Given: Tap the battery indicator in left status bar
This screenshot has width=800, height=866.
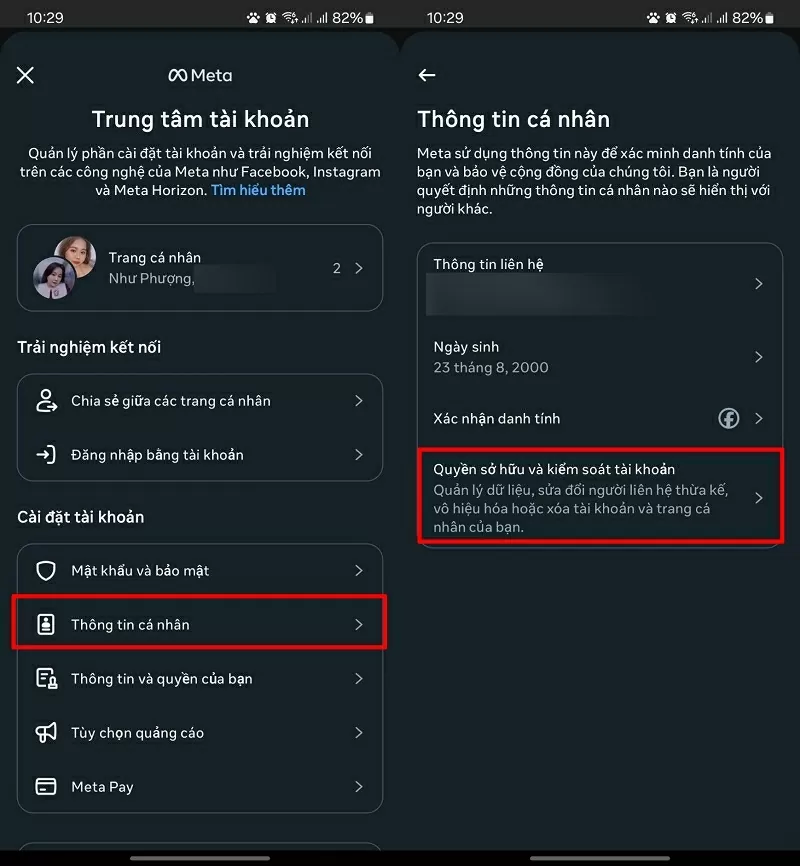Looking at the screenshot, I should coord(369,18).
